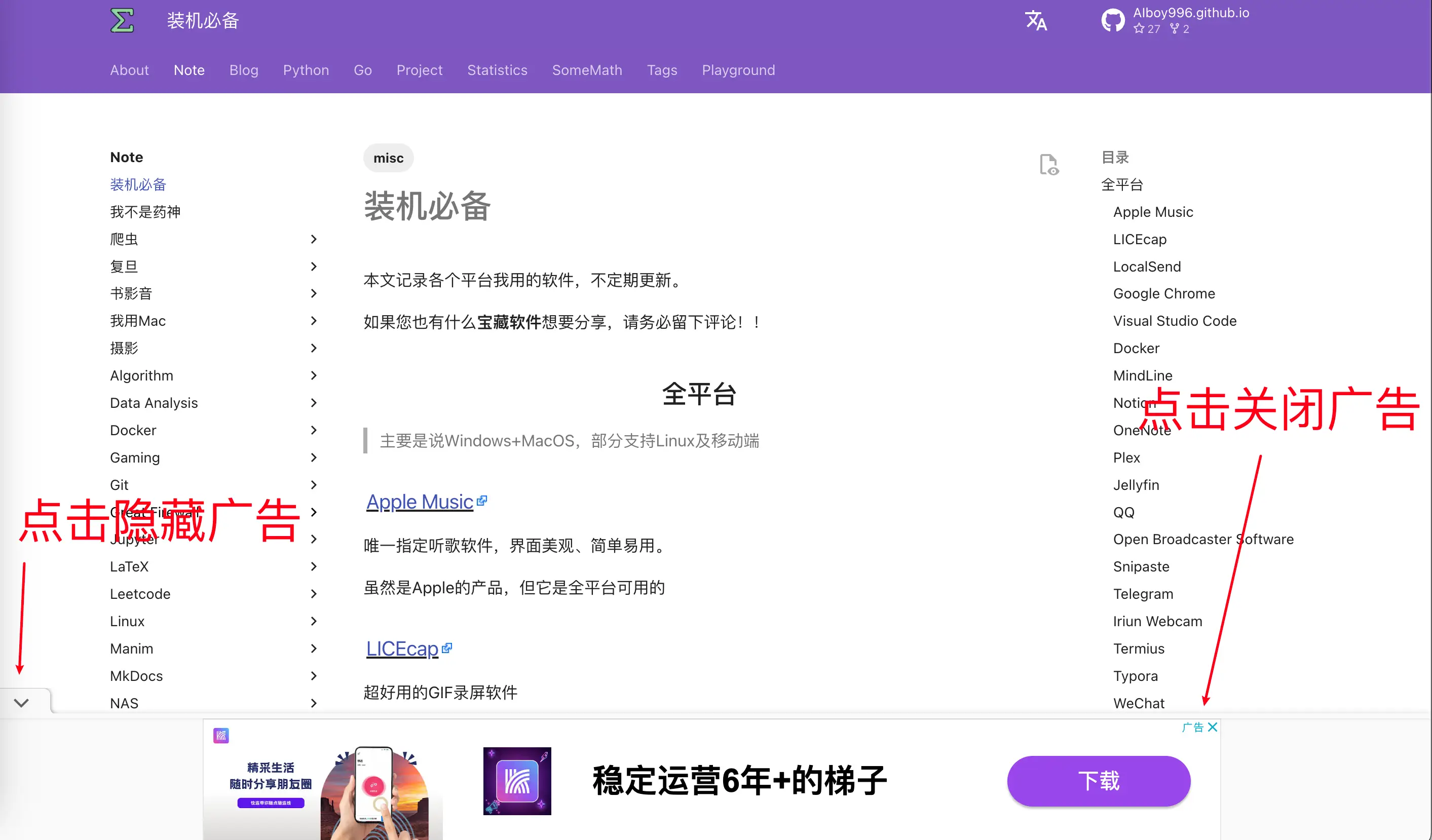Click external link icon beside LICEcap
The image size is (1432, 840).
pyautogui.click(x=447, y=647)
